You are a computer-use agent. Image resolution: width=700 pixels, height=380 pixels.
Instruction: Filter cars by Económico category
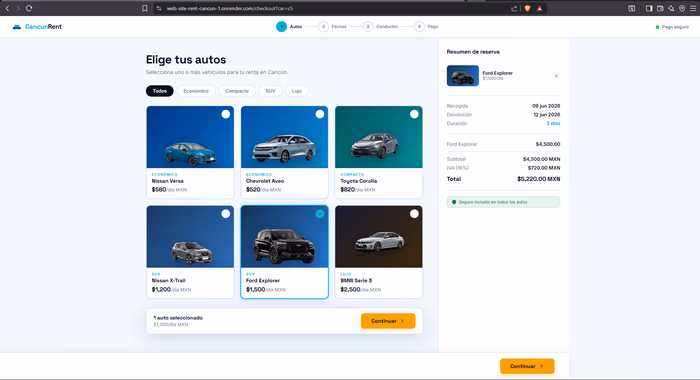[196, 91]
